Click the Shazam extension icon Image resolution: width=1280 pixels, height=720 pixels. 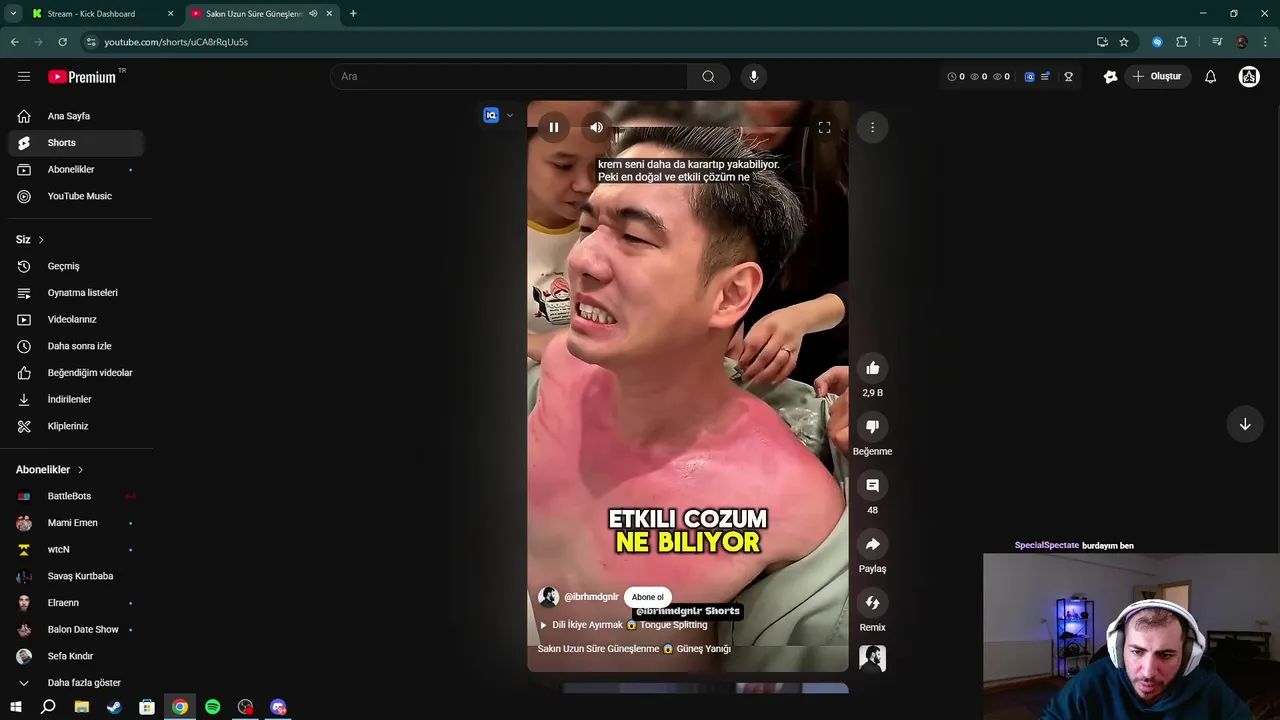pos(1157,42)
